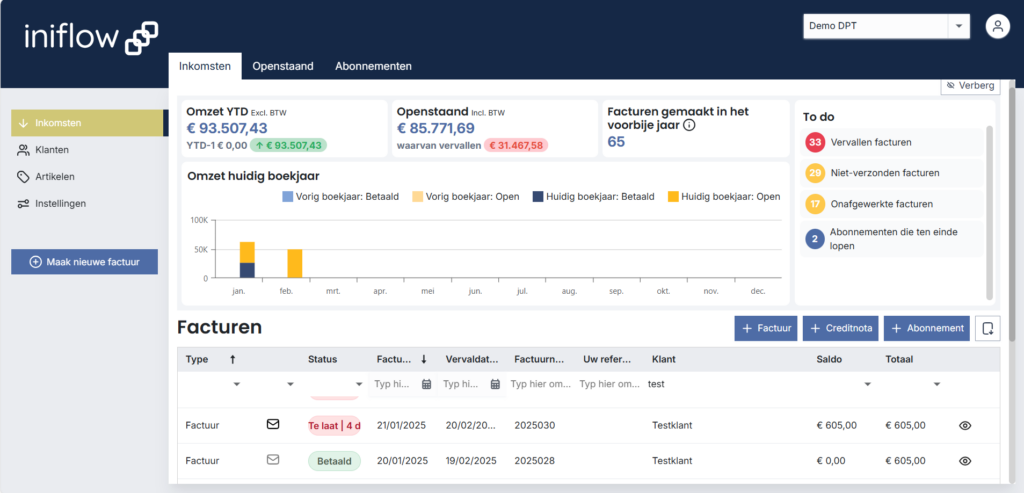This screenshot has width=1024, height=493.
Task: Click the info icon beside 'voorbije jaar'
Action: [688, 125]
